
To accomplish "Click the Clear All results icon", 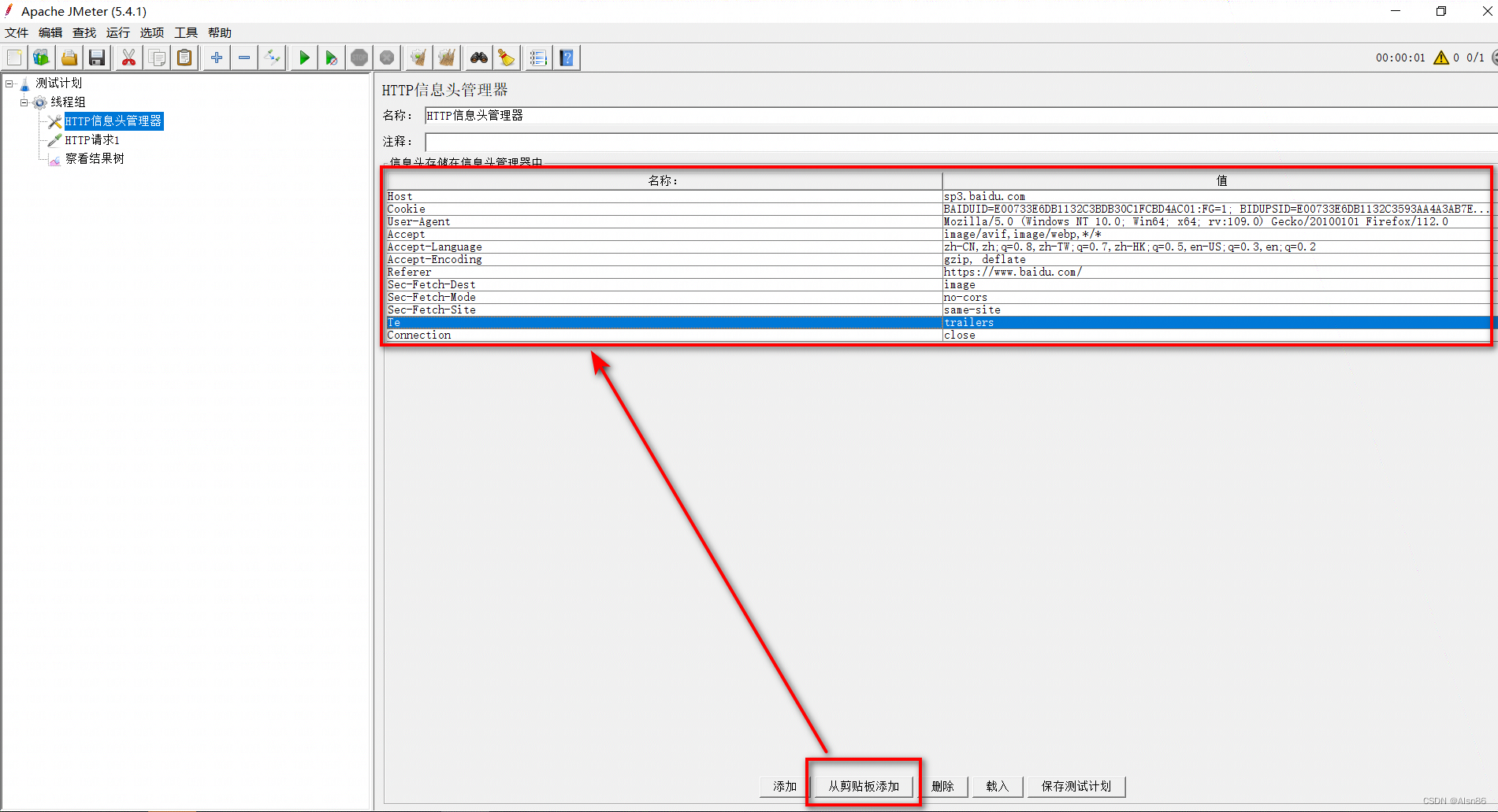I will 447,57.
